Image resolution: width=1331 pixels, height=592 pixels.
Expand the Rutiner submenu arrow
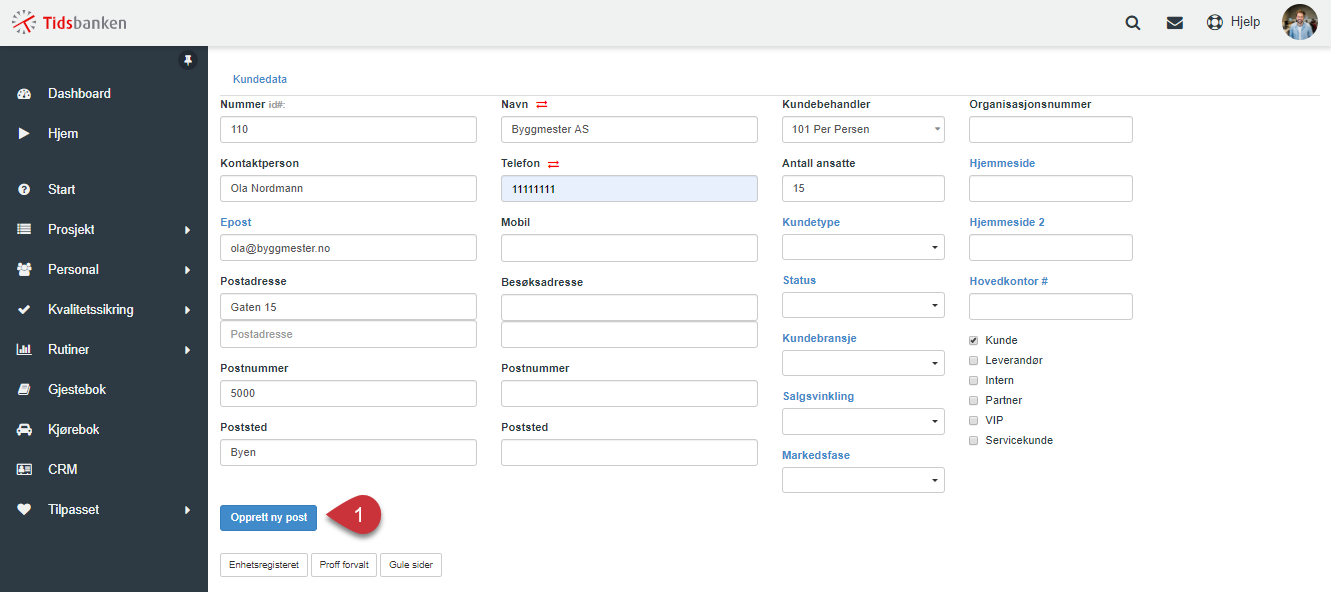[187, 350]
